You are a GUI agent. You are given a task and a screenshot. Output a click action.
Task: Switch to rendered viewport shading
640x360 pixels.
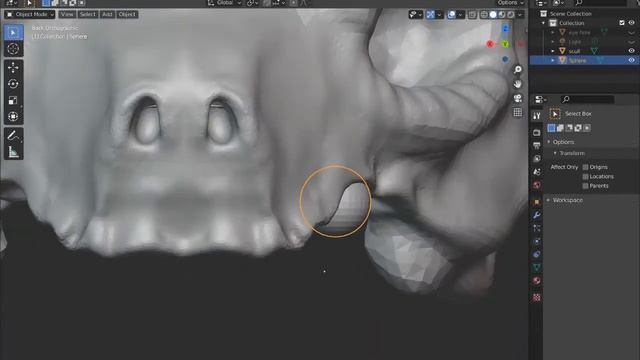coord(510,15)
